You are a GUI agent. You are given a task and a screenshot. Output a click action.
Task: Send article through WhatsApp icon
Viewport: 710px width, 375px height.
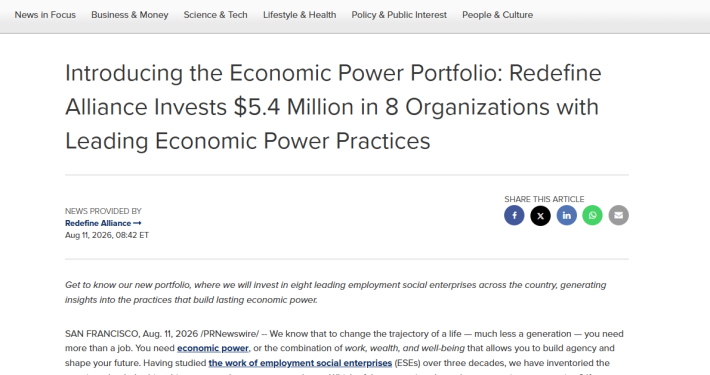(592, 215)
